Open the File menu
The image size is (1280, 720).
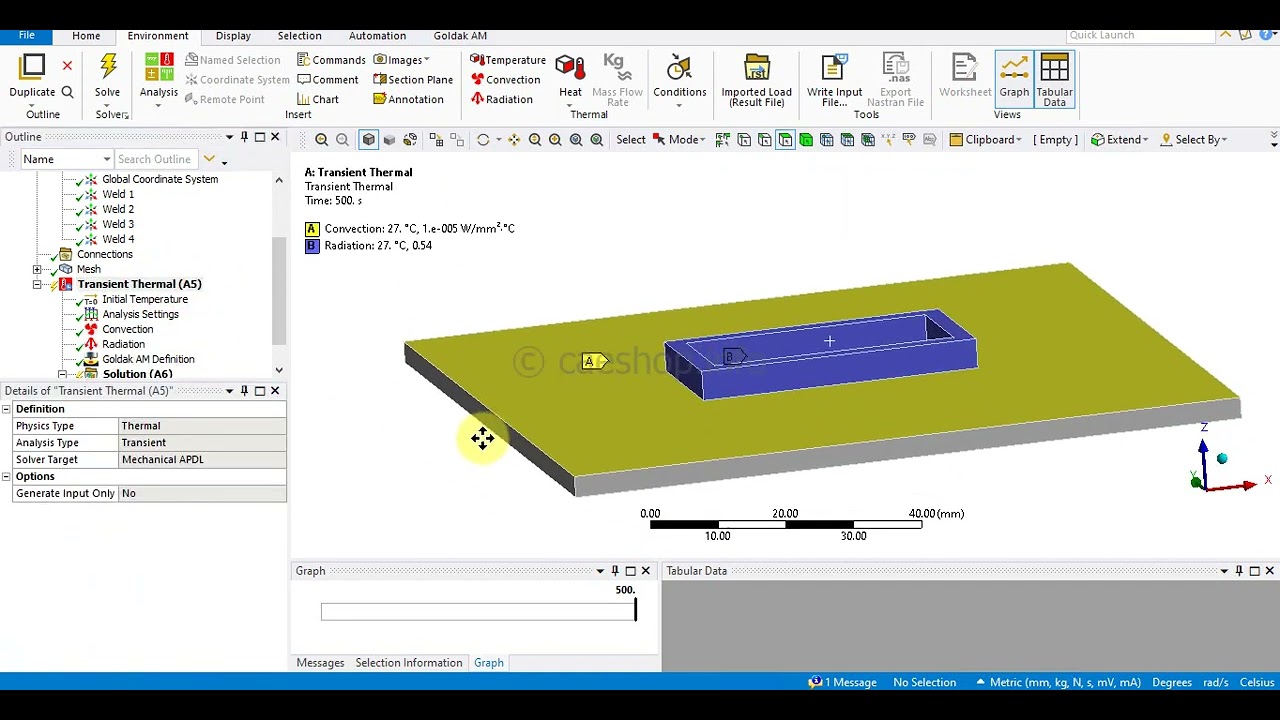point(26,35)
